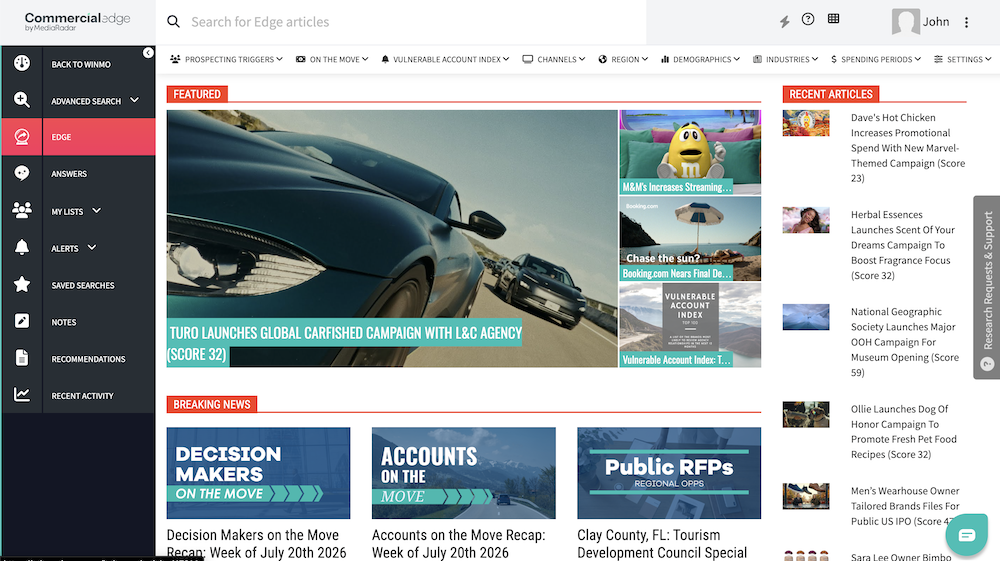
Task: Open the Answers chat bubble icon
Action: 22,173
